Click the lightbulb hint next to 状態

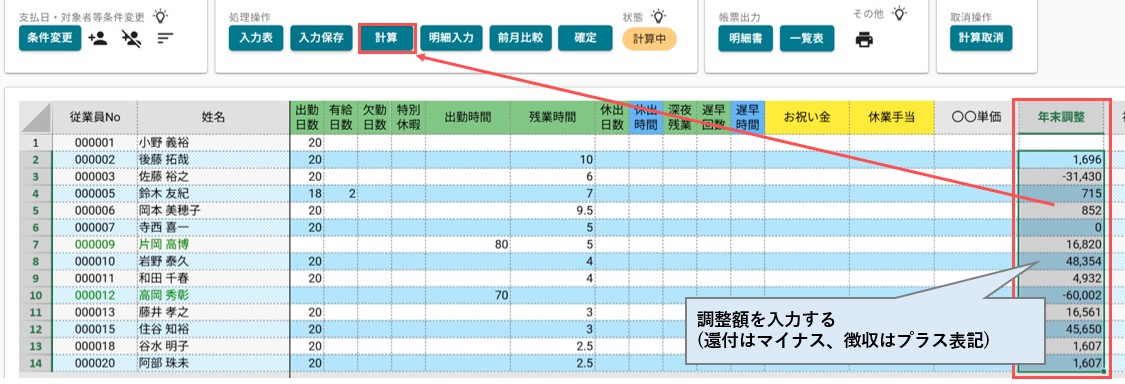(x=657, y=16)
